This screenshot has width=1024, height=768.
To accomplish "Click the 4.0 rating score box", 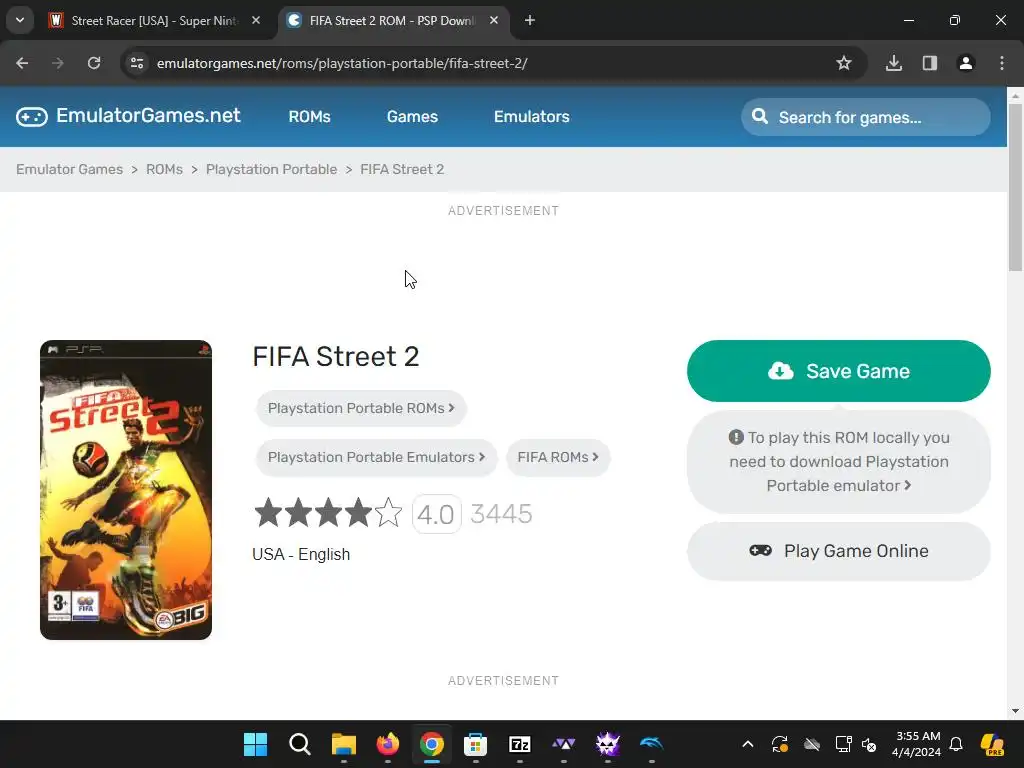I will pos(436,515).
